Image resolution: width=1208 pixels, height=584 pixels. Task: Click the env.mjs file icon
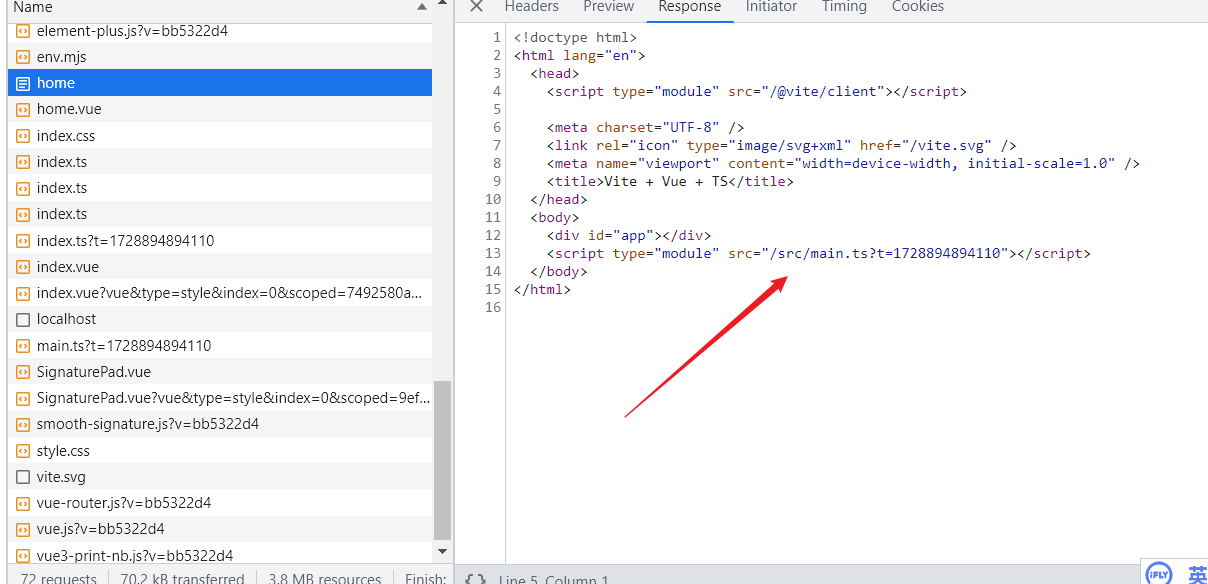pos(23,57)
